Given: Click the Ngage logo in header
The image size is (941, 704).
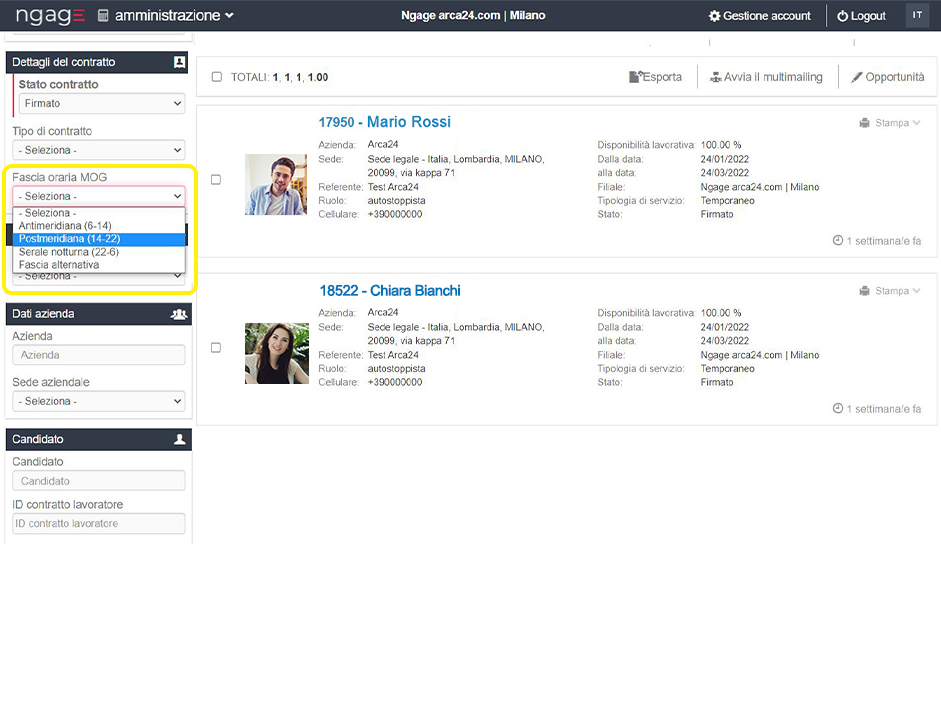Looking at the screenshot, I should (x=50, y=15).
